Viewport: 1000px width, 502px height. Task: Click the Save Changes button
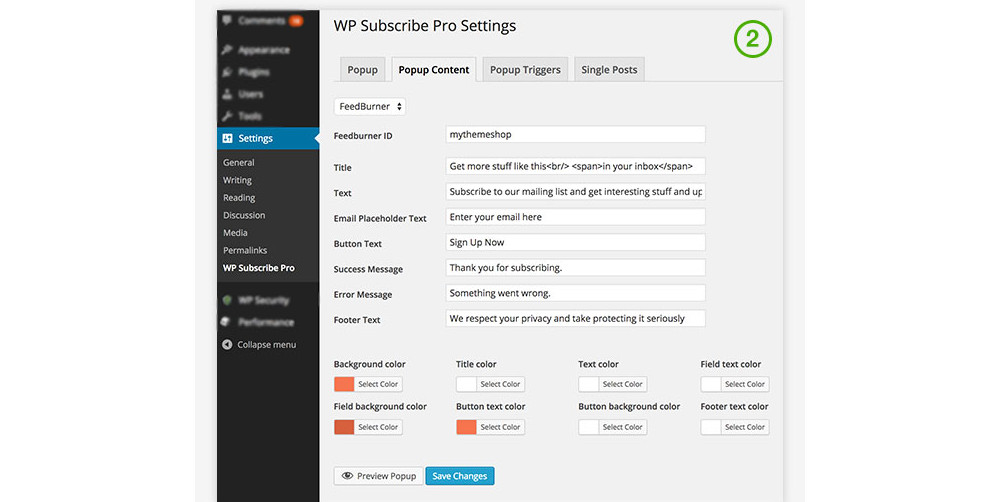click(x=460, y=476)
